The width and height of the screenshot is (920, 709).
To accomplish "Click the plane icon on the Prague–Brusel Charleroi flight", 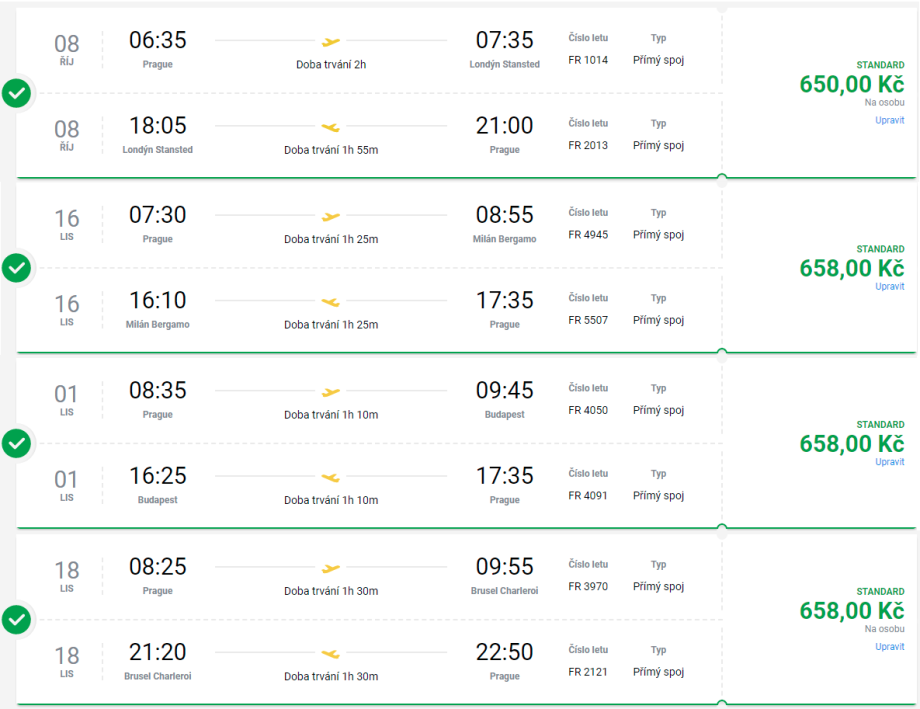I will pyautogui.click(x=331, y=568).
